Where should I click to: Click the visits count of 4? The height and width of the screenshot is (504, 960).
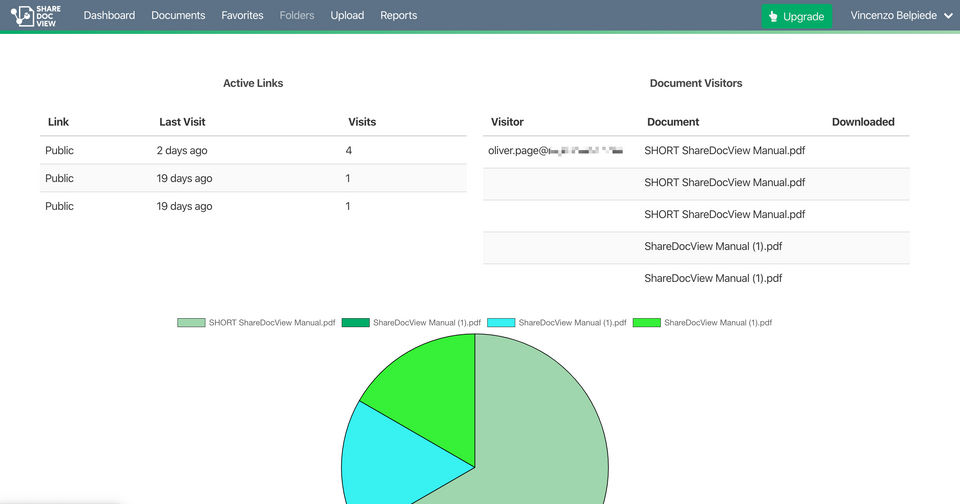point(348,150)
